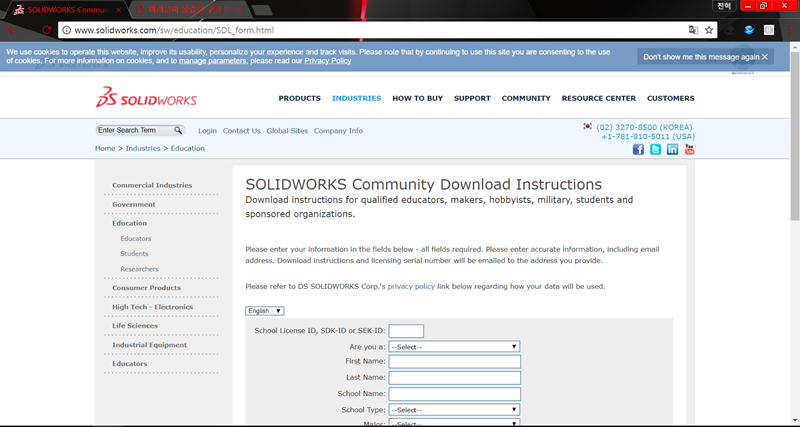The image size is (800, 427).
Task: Click the USA phone number link
Action: tap(648, 137)
